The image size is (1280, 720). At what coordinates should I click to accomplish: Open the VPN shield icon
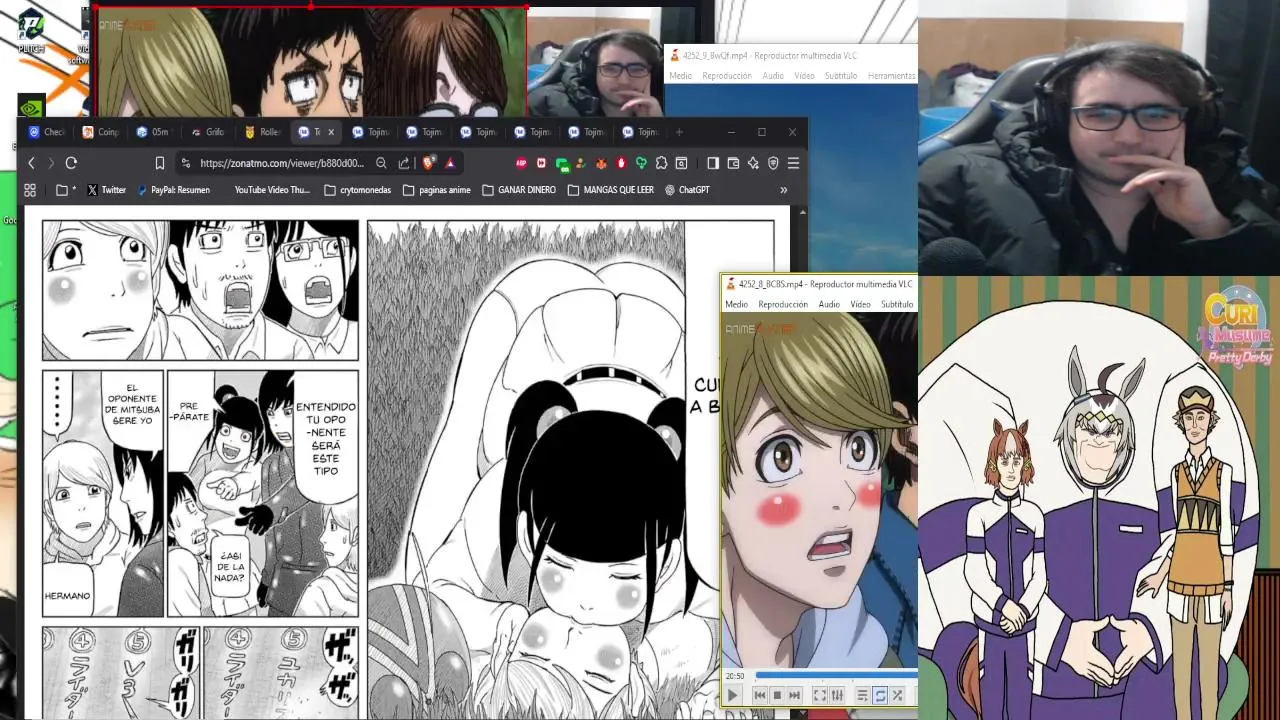[x=773, y=163]
